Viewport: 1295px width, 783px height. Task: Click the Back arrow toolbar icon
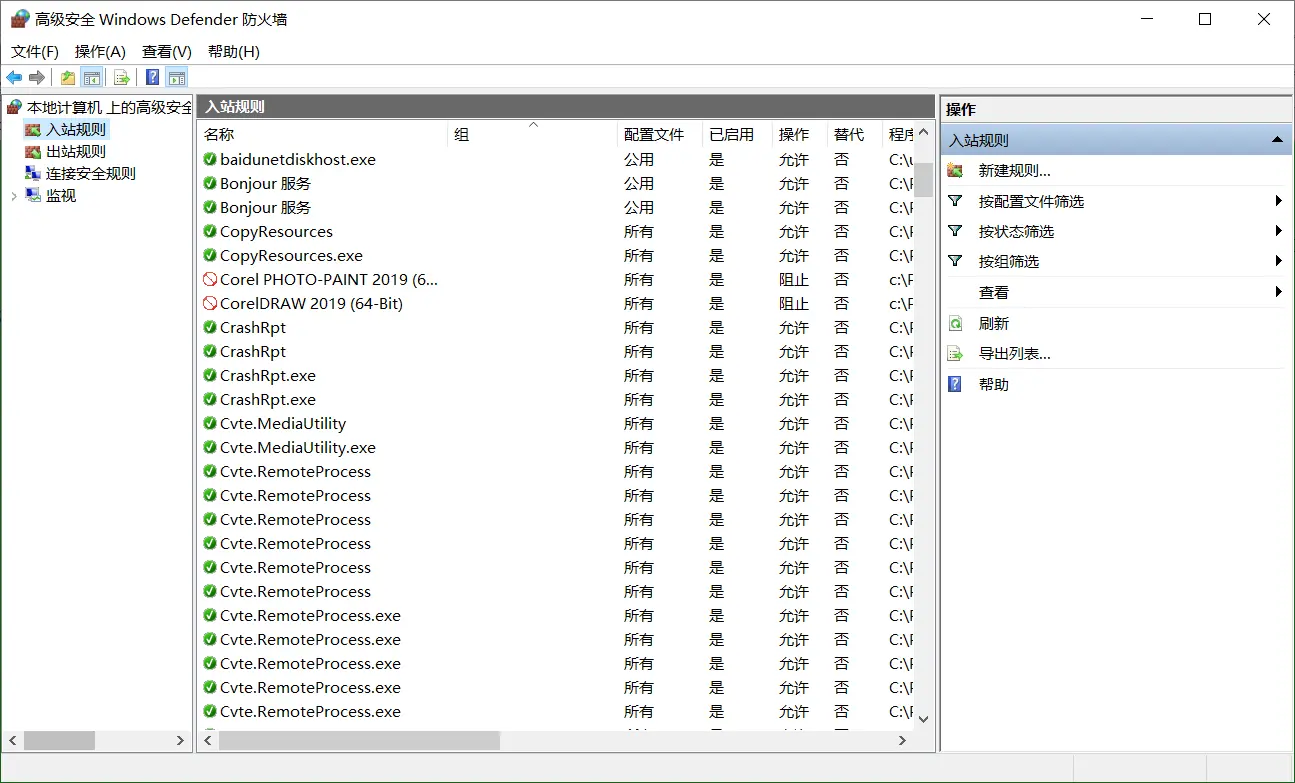point(14,78)
